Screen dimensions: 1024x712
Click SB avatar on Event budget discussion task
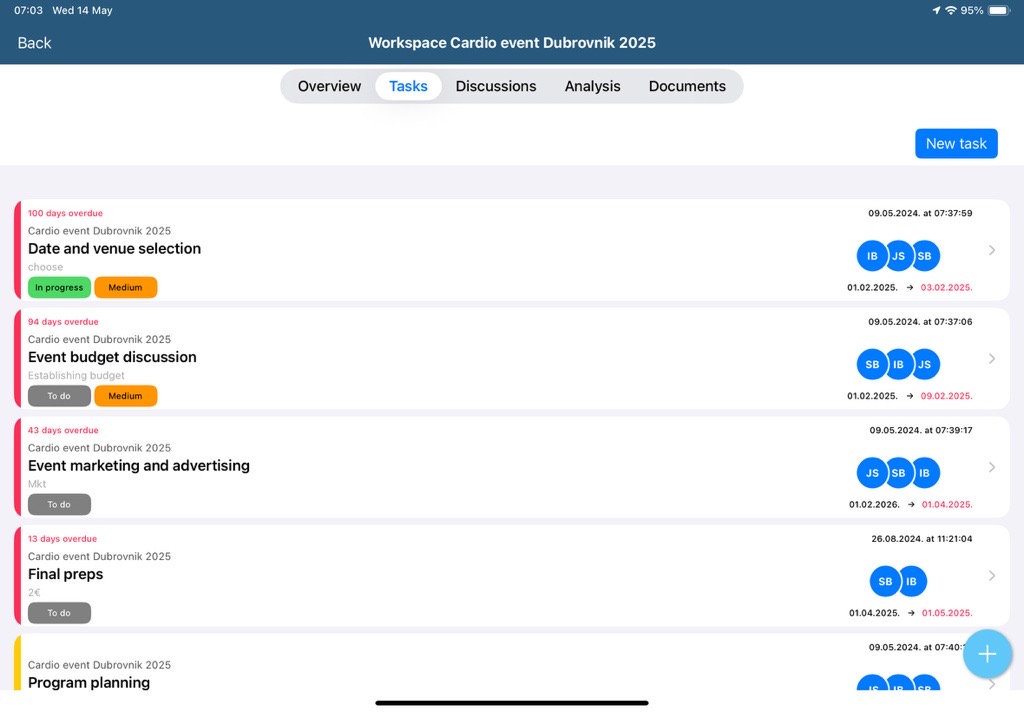(x=871, y=365)
